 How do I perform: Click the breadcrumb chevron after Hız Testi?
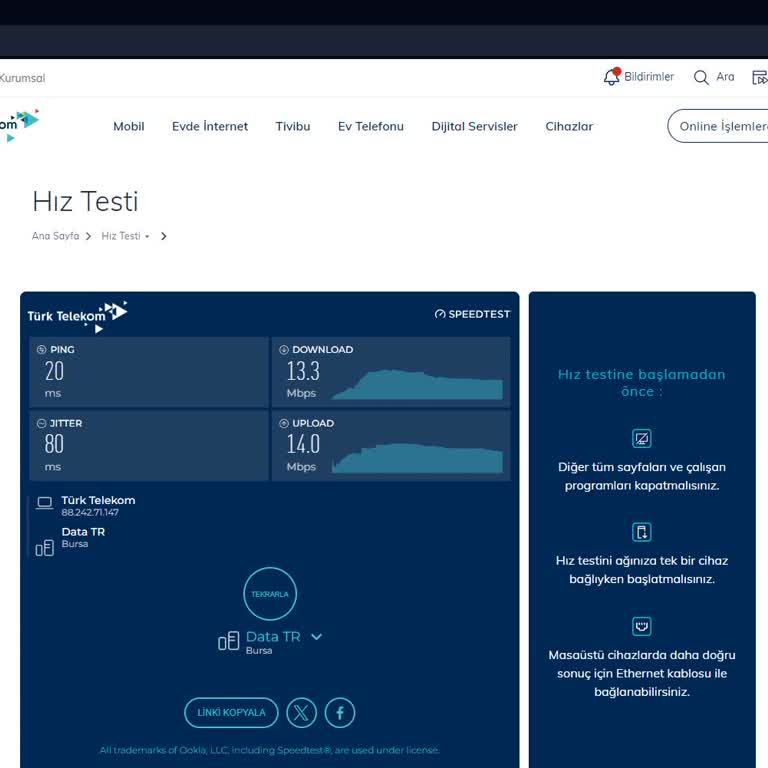coord(164,236)
